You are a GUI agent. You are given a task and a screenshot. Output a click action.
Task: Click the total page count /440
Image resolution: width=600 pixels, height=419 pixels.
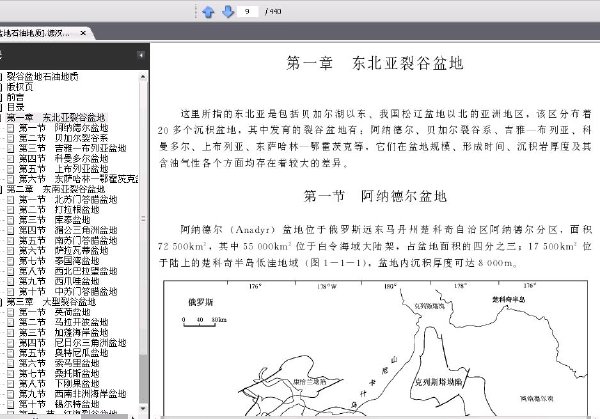[x=273, y=11]
